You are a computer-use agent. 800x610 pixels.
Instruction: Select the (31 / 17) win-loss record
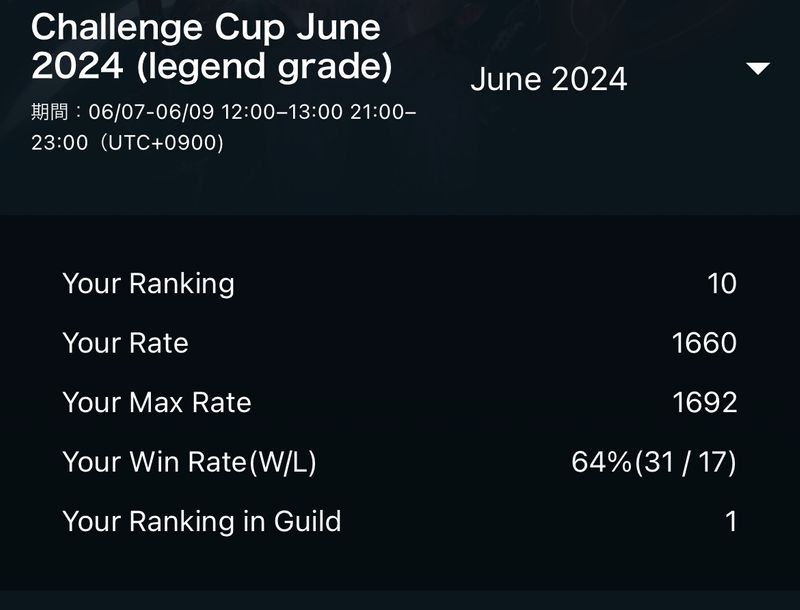[686, 462]
